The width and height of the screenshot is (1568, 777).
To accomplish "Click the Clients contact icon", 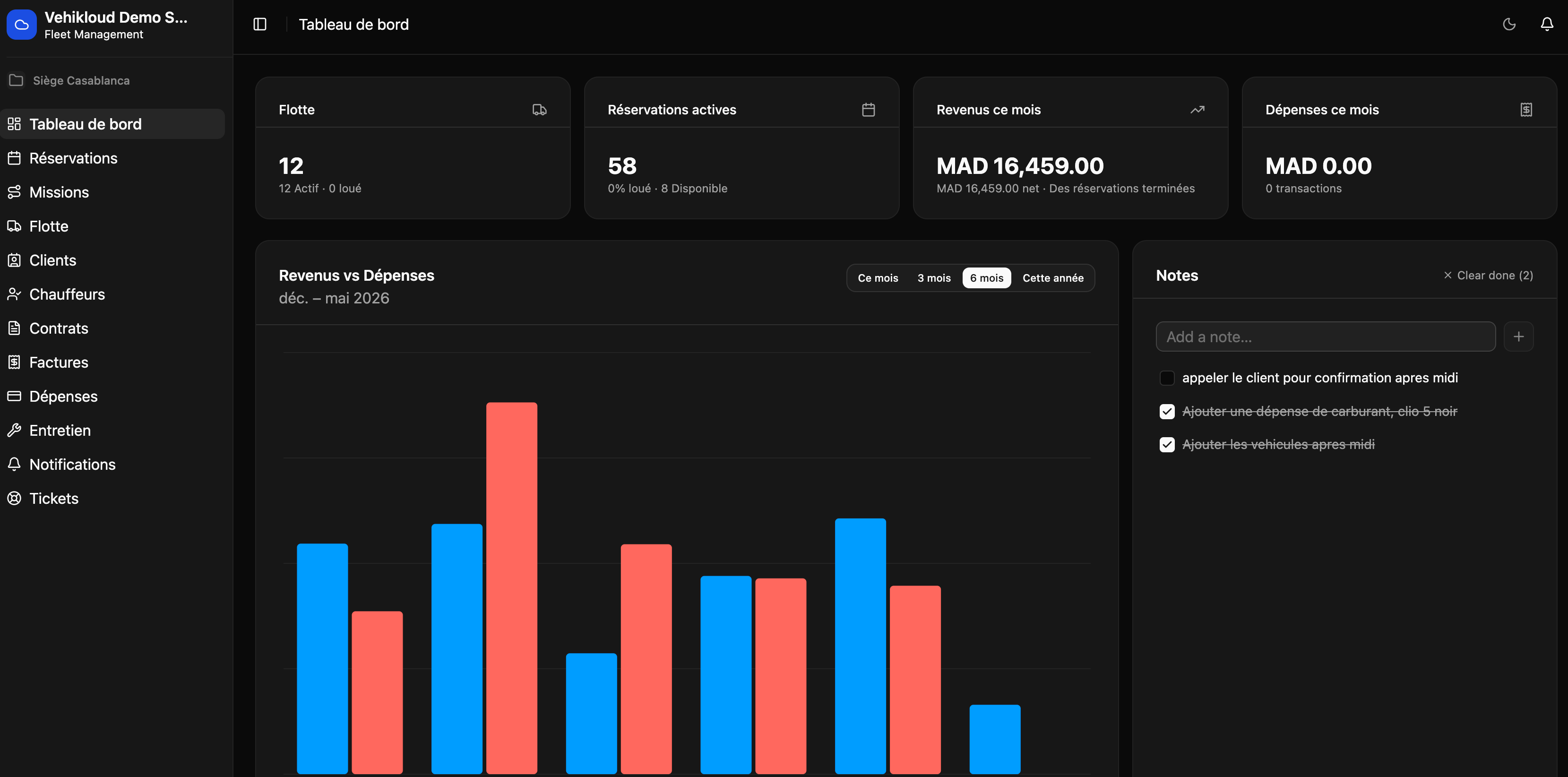I will point(14,260).
